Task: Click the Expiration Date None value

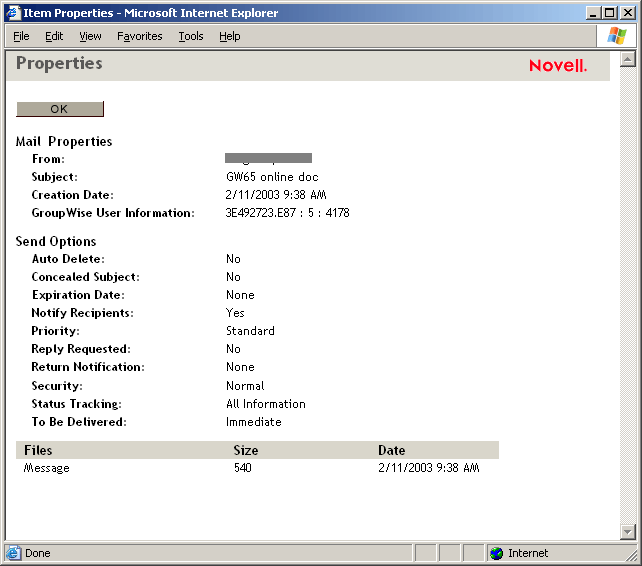Action: click(x=240, y=295)
